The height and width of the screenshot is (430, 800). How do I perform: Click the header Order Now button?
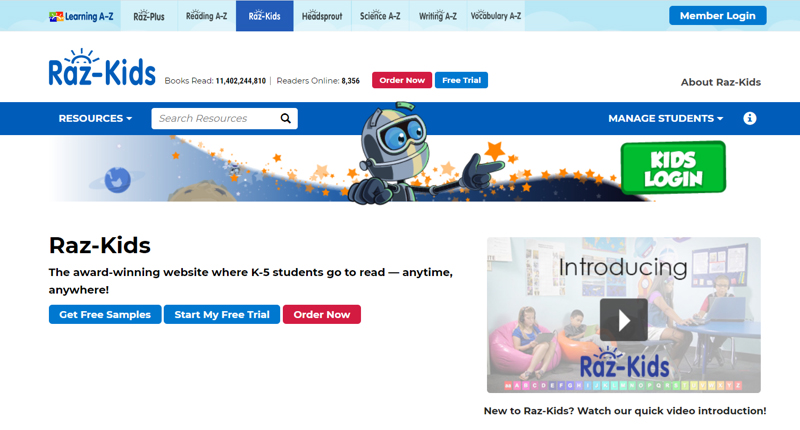coord(402,80)
